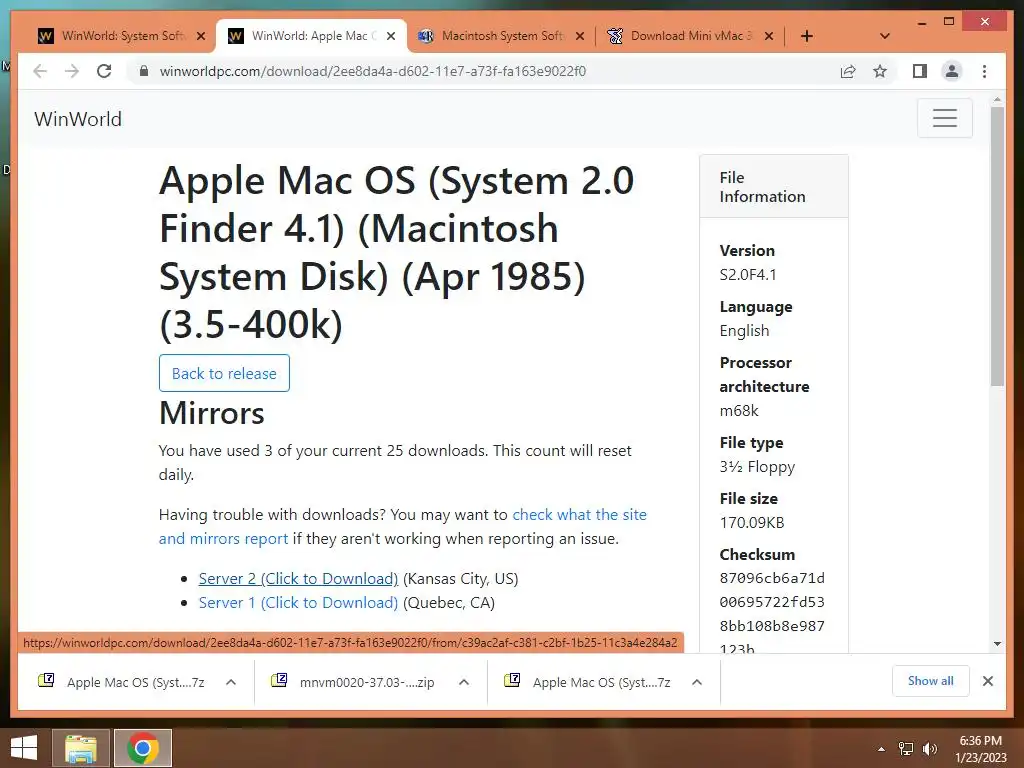The height and width of the screenshot is (768, 1024).
Task: Show hidden system tray icons
Action: pyautogui.click(x=881, y=749)
